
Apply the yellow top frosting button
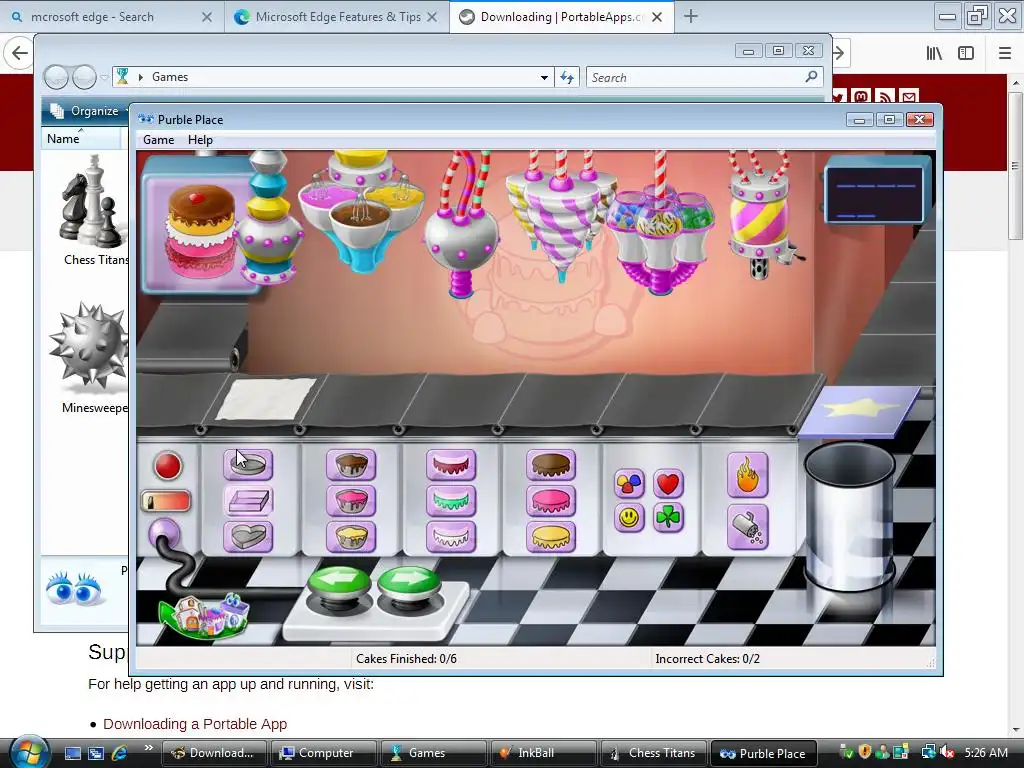551,537
